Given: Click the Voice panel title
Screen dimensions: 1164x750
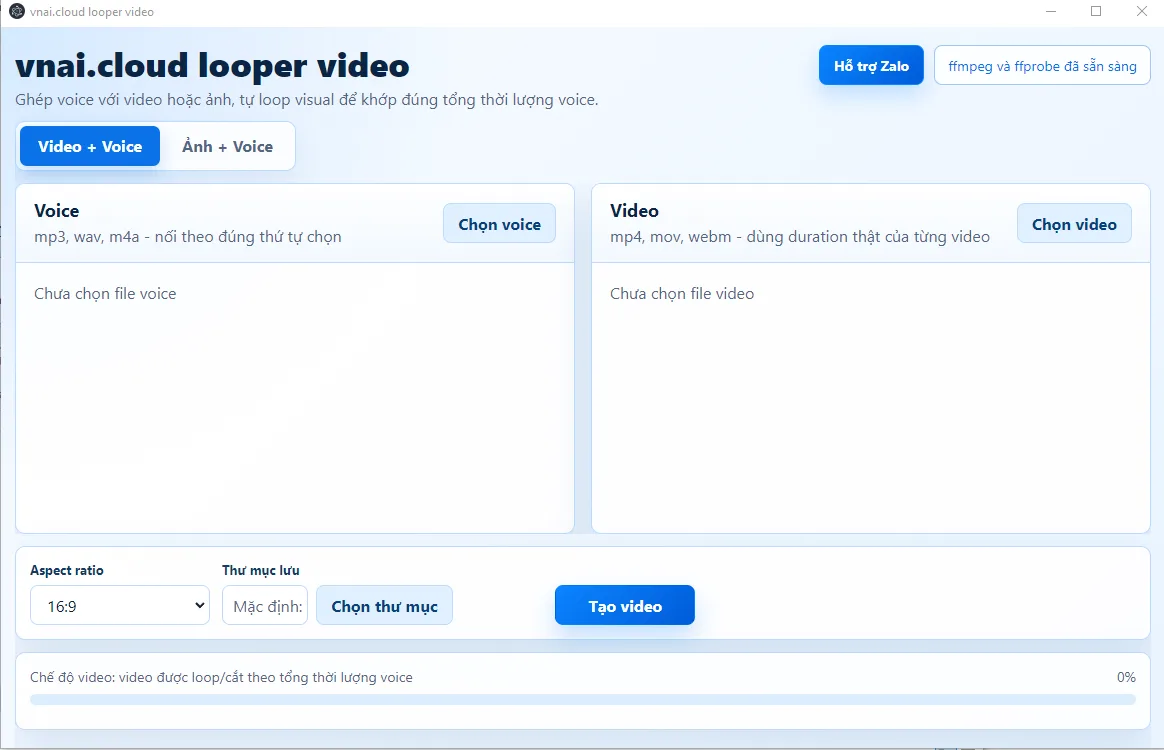Looking at the screenshot, I should 56,211.
